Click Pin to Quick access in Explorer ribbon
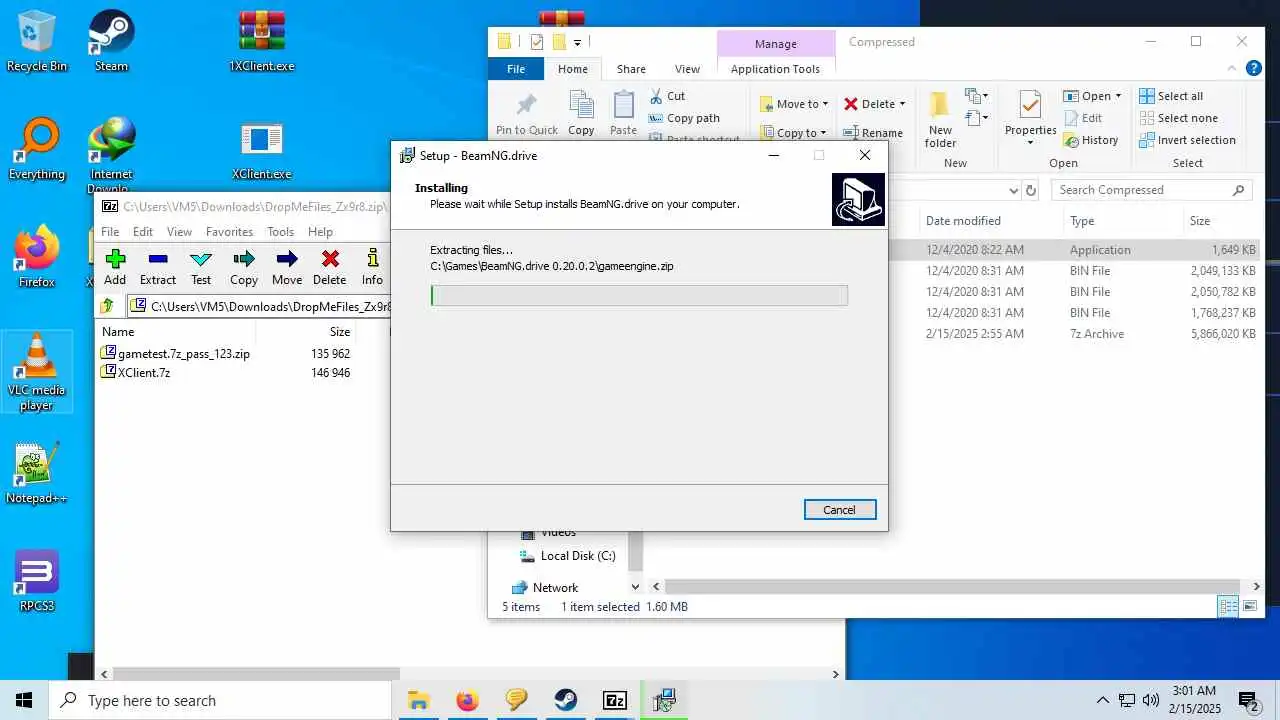 click(x=527, y=113)
